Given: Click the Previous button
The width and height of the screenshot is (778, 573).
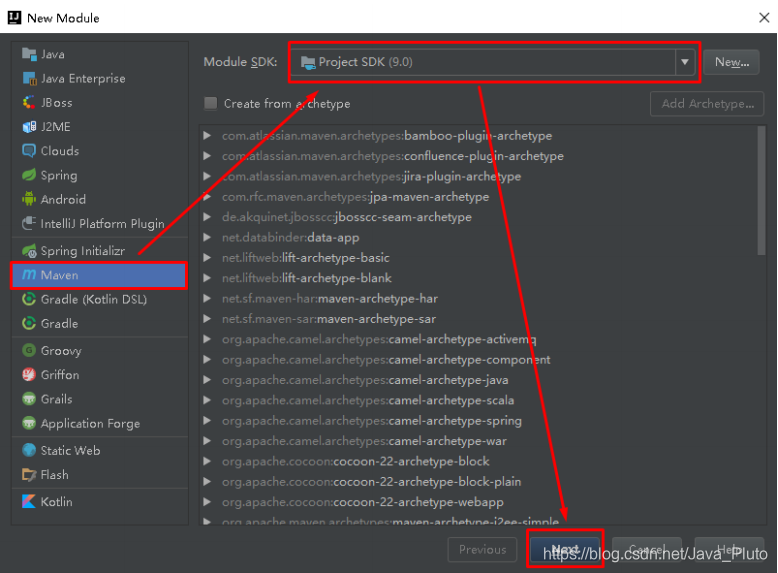Looking at the screenshot, I should click(482, 549).
